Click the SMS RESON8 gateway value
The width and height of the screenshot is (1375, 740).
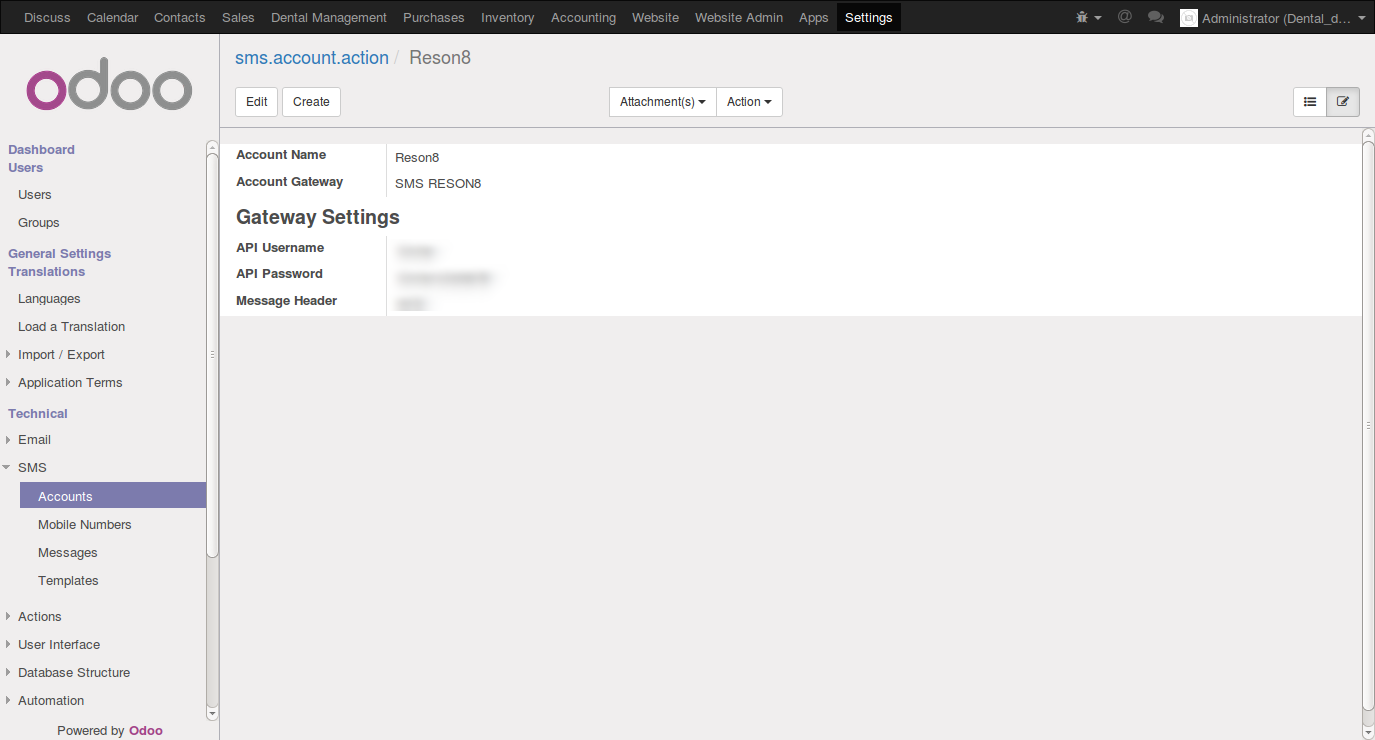coord(438,184)
